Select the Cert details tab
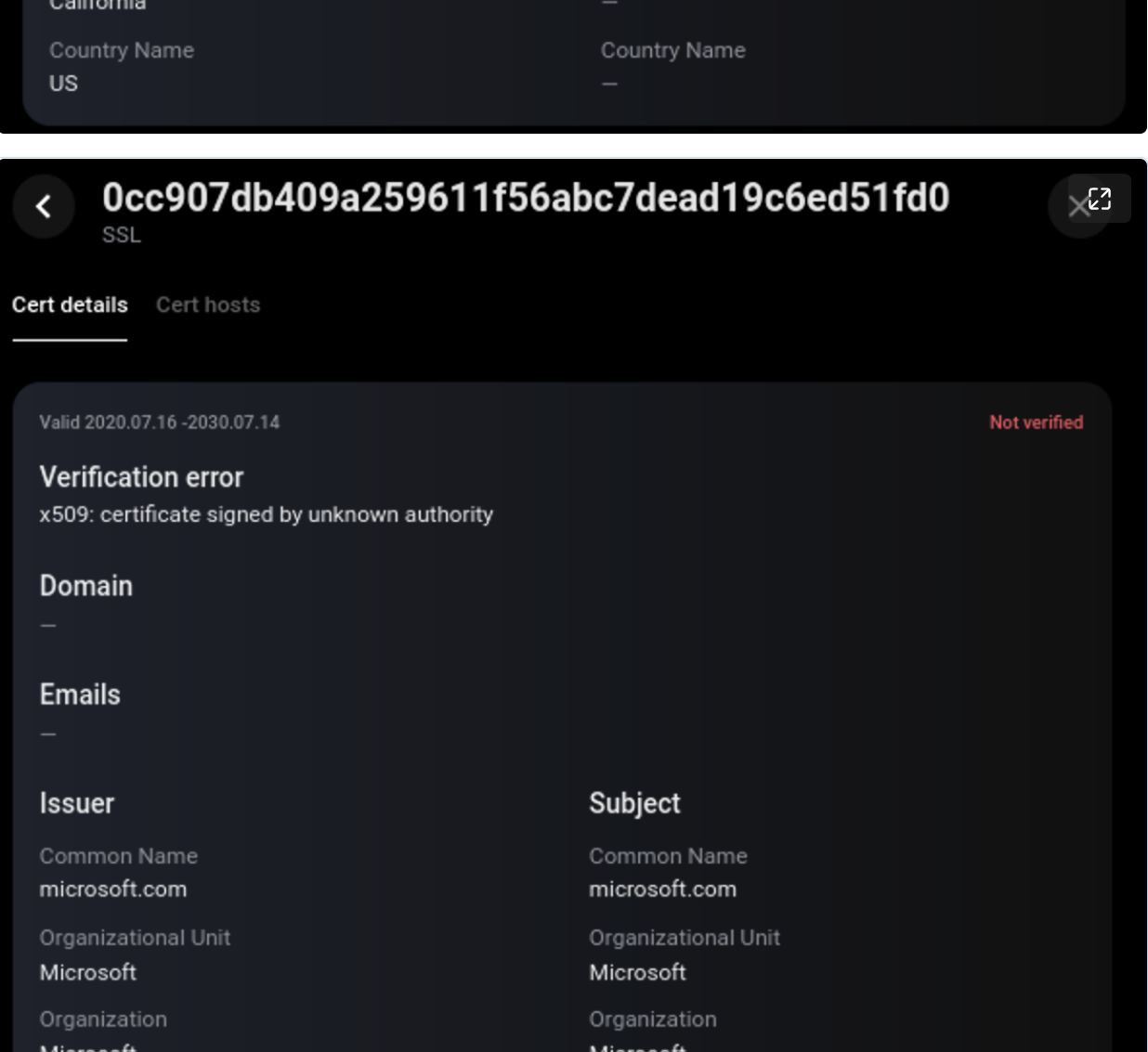This screenshot has height=1052, width=1148. tap(70, 305)
